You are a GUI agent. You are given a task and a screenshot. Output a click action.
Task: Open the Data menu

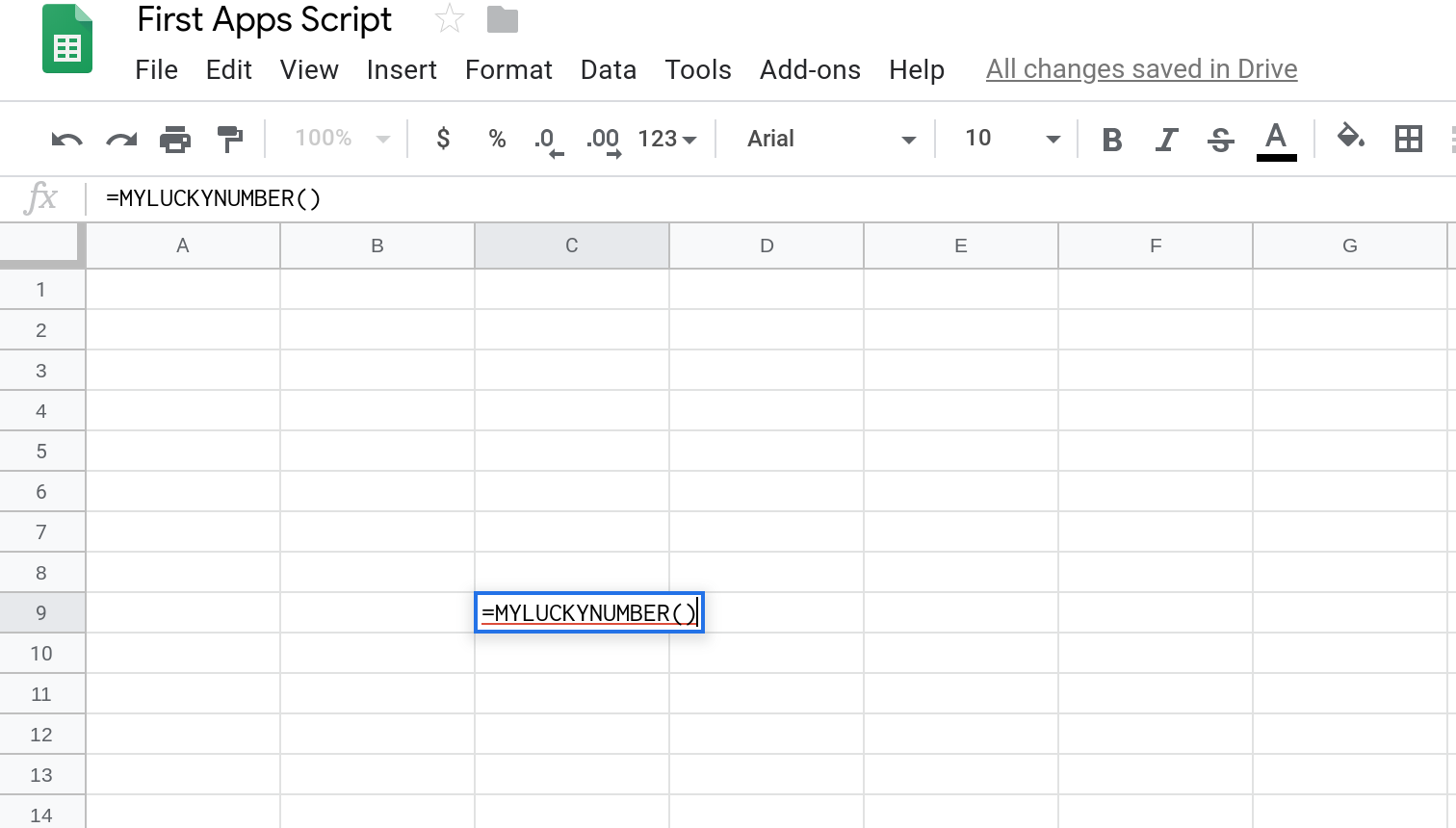pyautogui.click(x=609, y=69)
